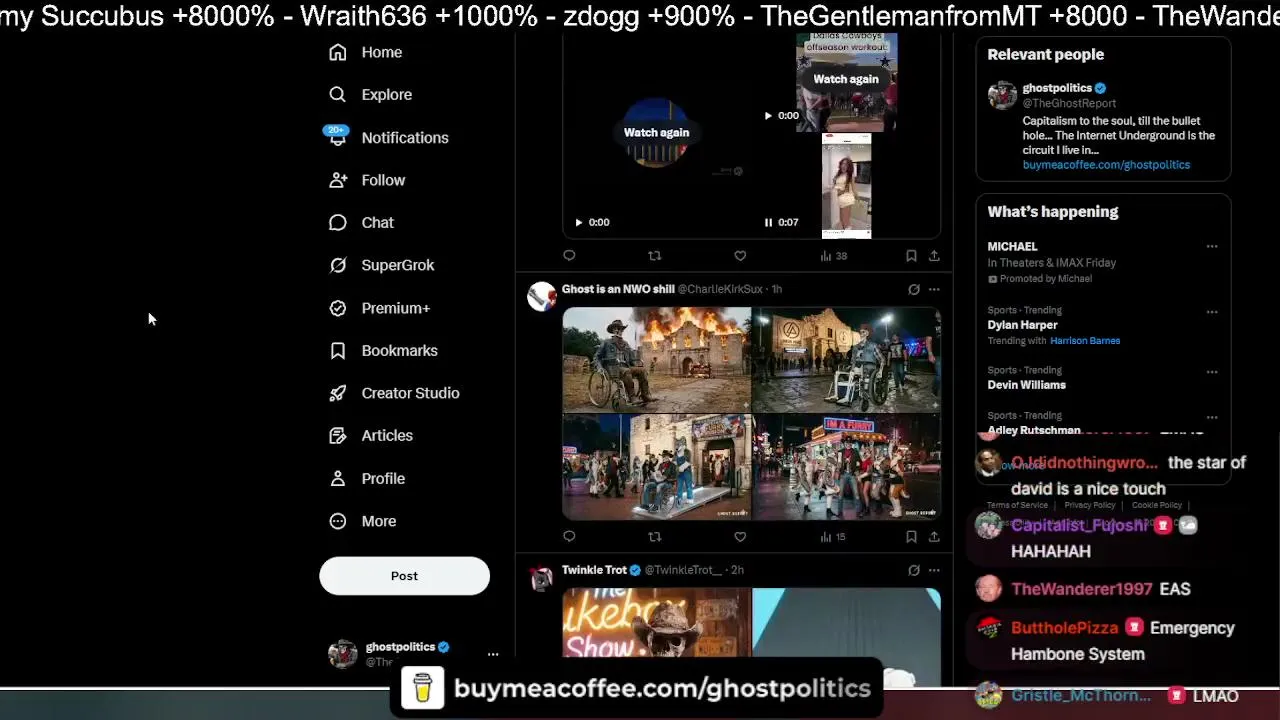This screenshot has height=720, width=1280.
Task: Open Twinkle Trot profile name
Action: click(x=594, y=570)
